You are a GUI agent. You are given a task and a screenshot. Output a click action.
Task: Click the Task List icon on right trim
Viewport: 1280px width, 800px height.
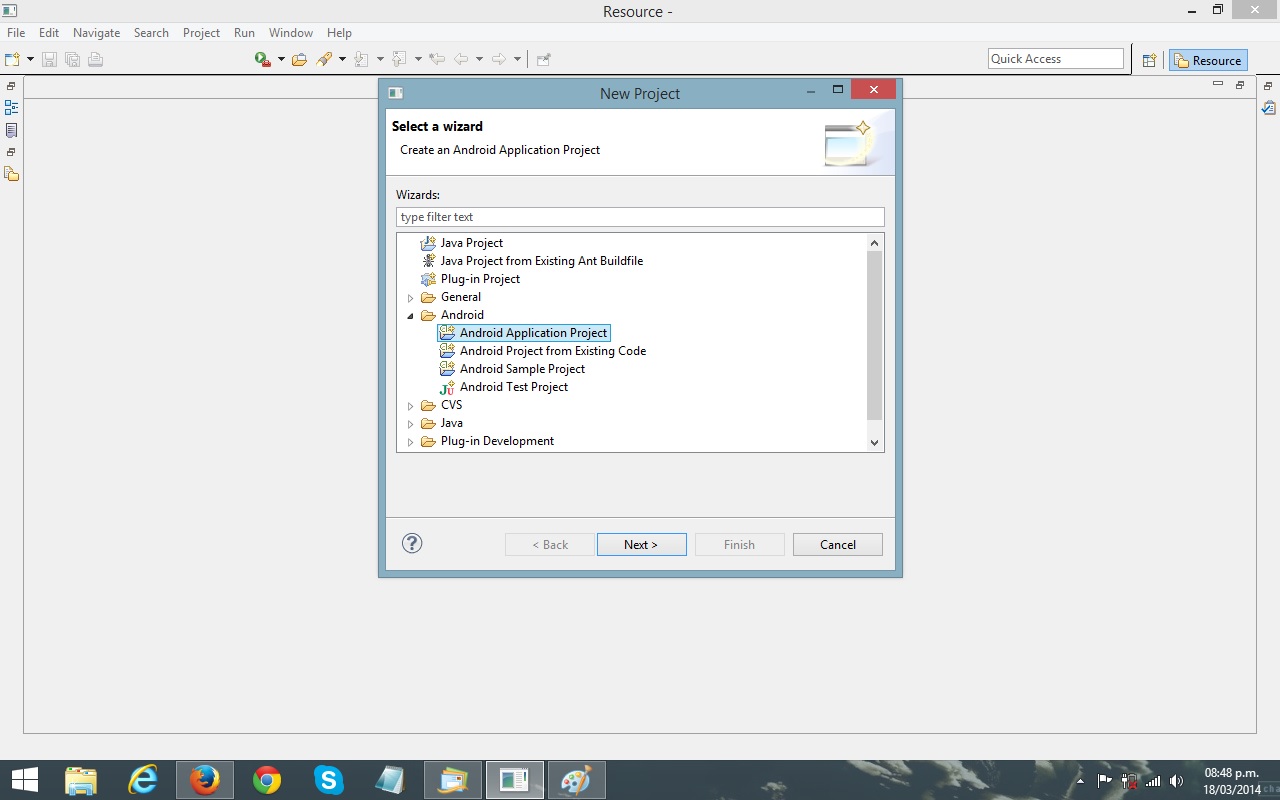pos(1269,108)
